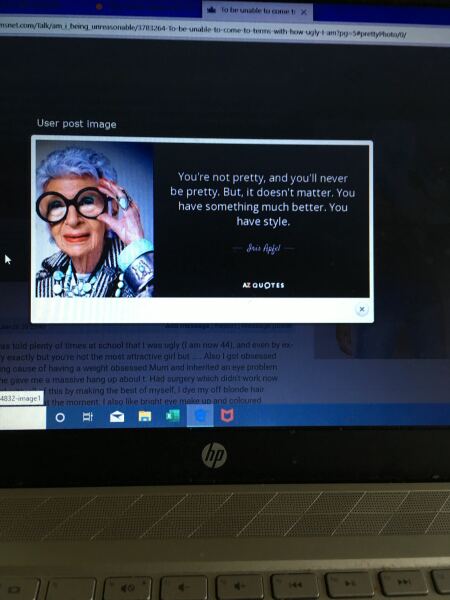Switch to the active Edge browser icon

200,416
